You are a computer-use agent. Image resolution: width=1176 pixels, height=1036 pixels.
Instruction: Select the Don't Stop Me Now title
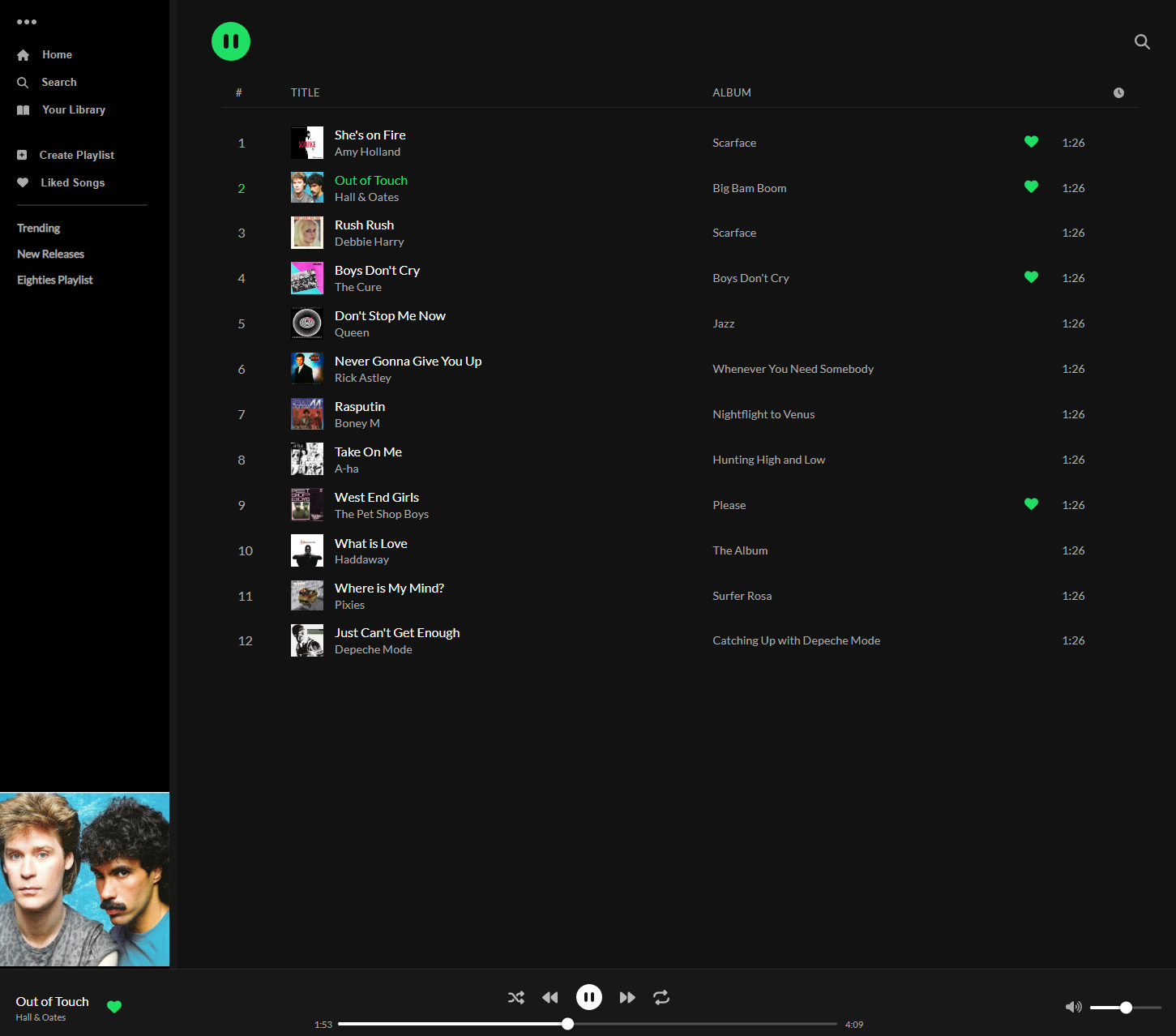coord(390,316)
